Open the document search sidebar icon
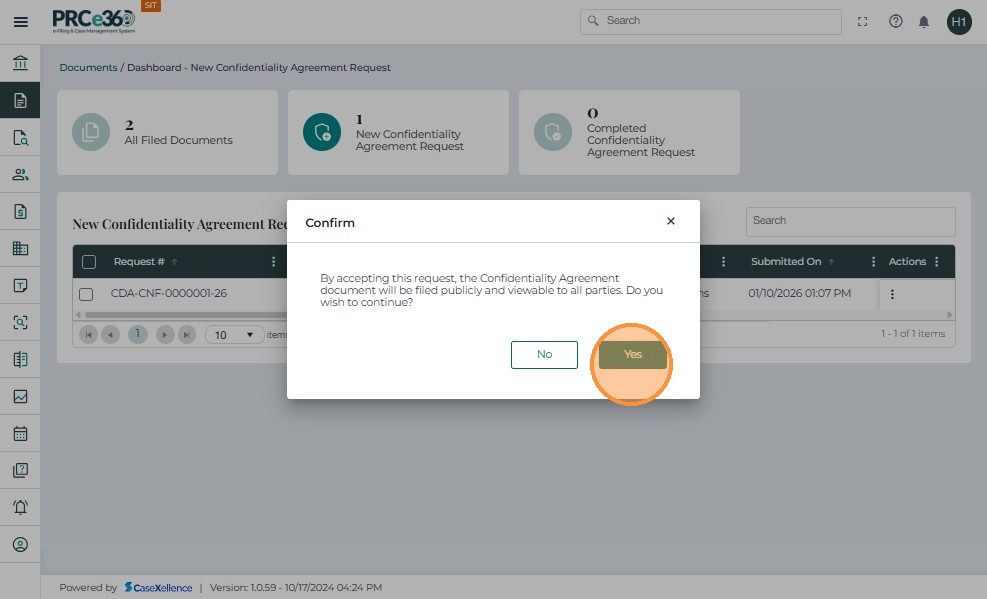Screen dimensions: 987x599 click(20, 137)
